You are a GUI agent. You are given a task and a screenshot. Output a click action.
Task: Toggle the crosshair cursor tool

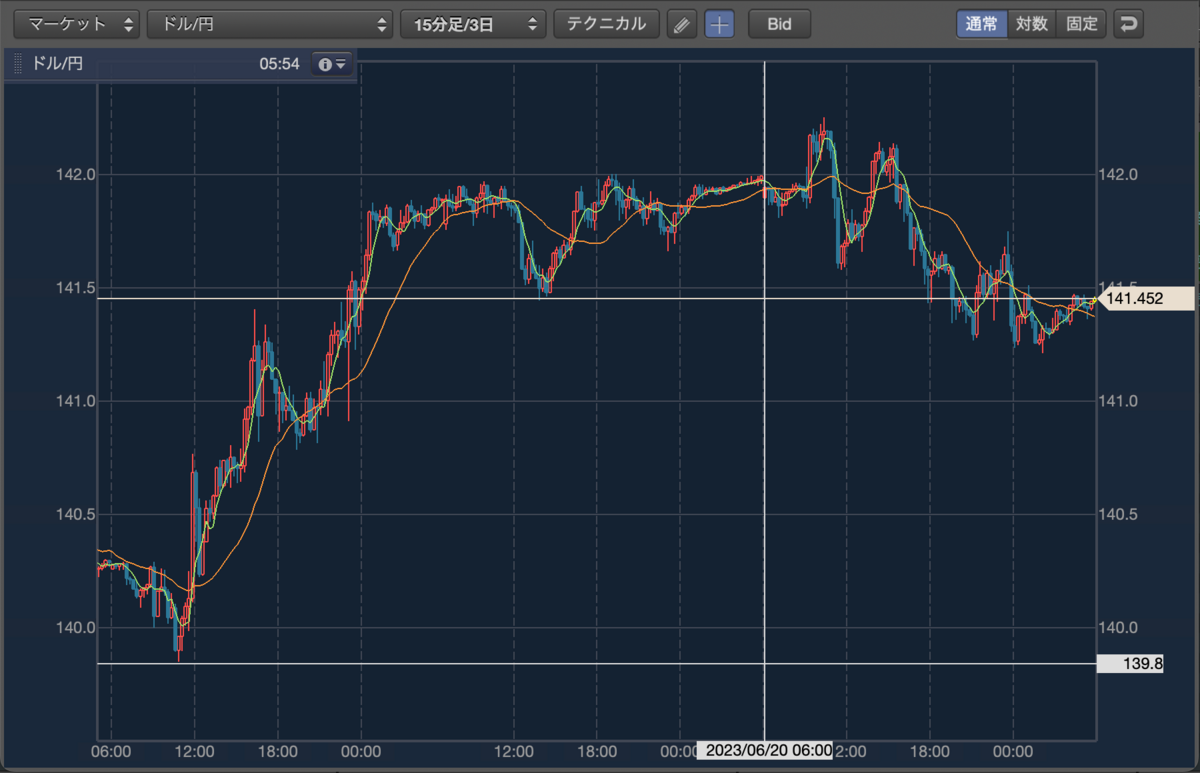coord(719,24)
